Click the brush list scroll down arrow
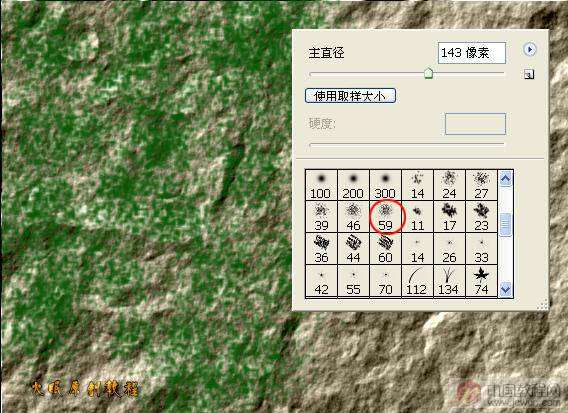The width and height of the screenshot is (568, 413). click(x=505, y=289)
